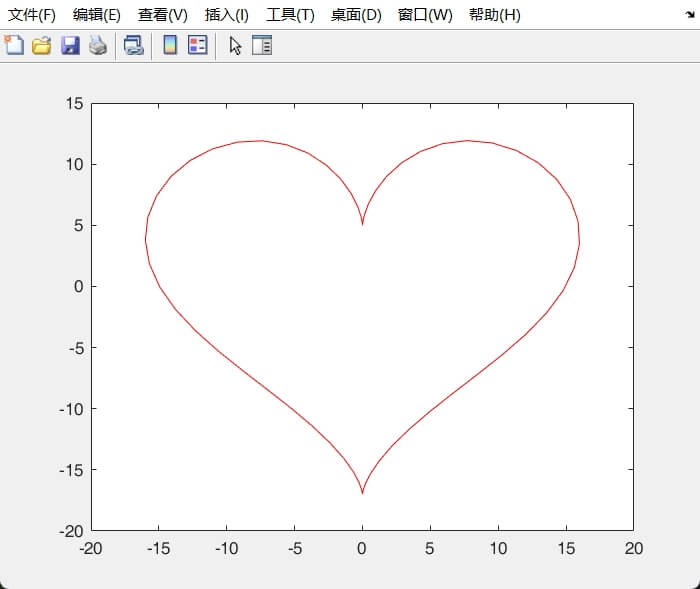700x589 pixels.
Task: Click the x-axis tick label 10
Action: (498, 548)
